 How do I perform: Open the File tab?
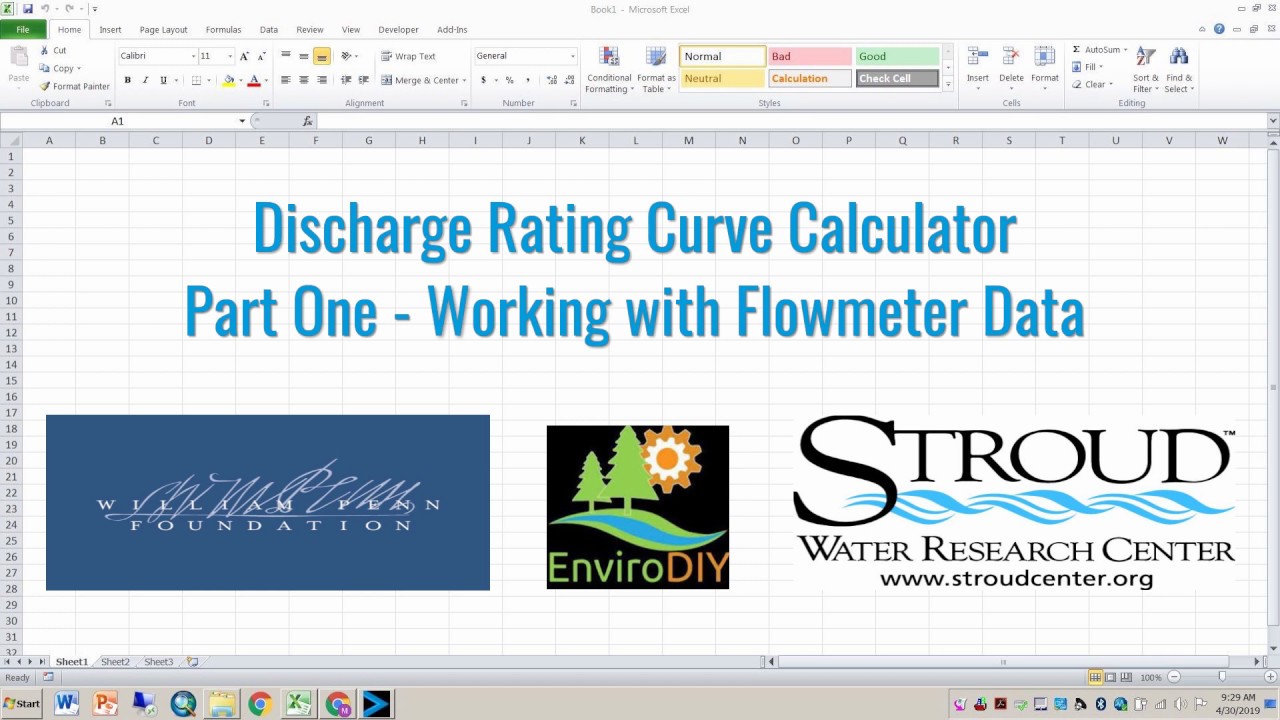coord(22,30)
